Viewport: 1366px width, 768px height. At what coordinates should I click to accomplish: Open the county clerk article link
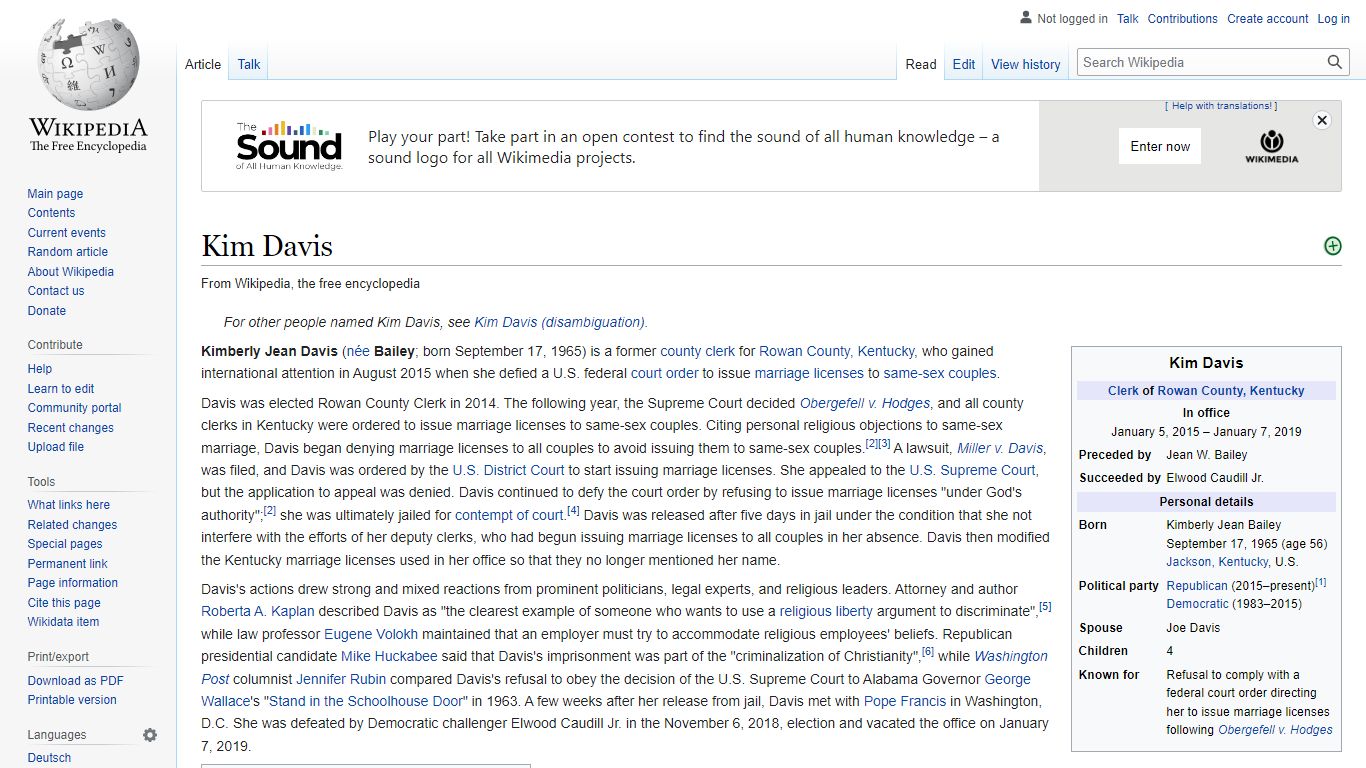tap(698, 351)
